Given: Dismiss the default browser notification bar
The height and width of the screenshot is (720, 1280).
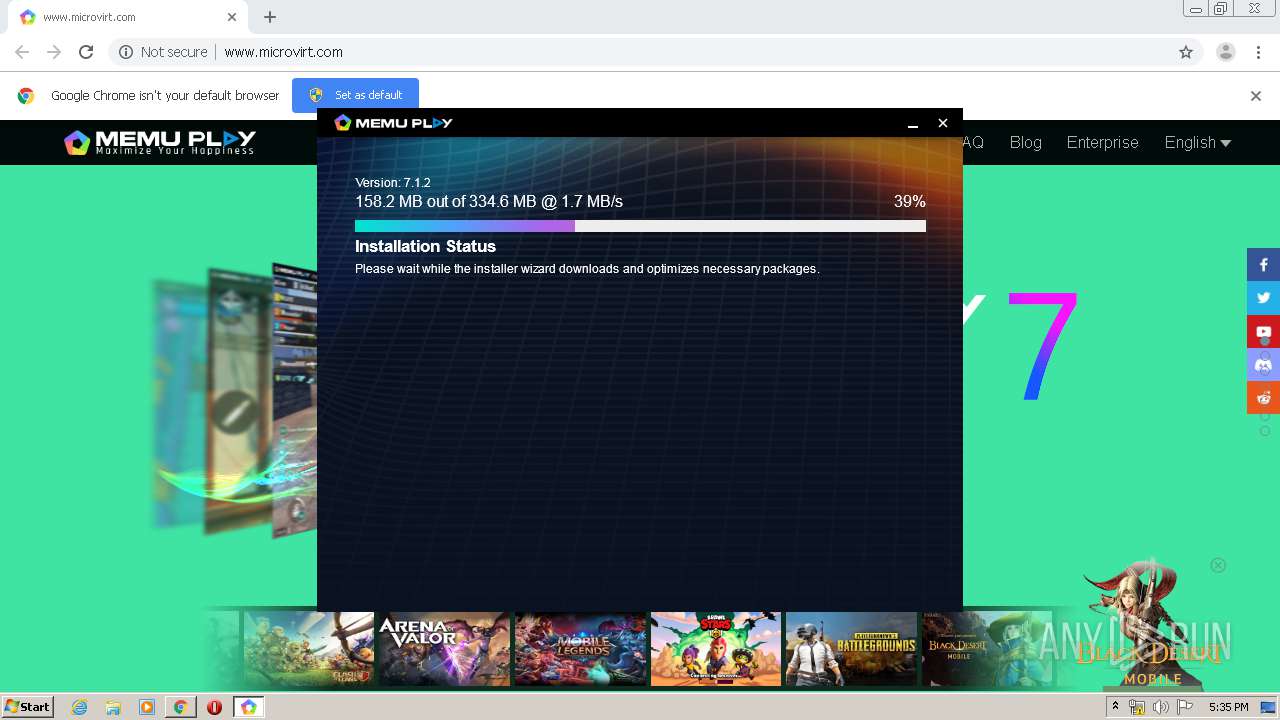Looking at the screenshot, I should (1256, 96).
